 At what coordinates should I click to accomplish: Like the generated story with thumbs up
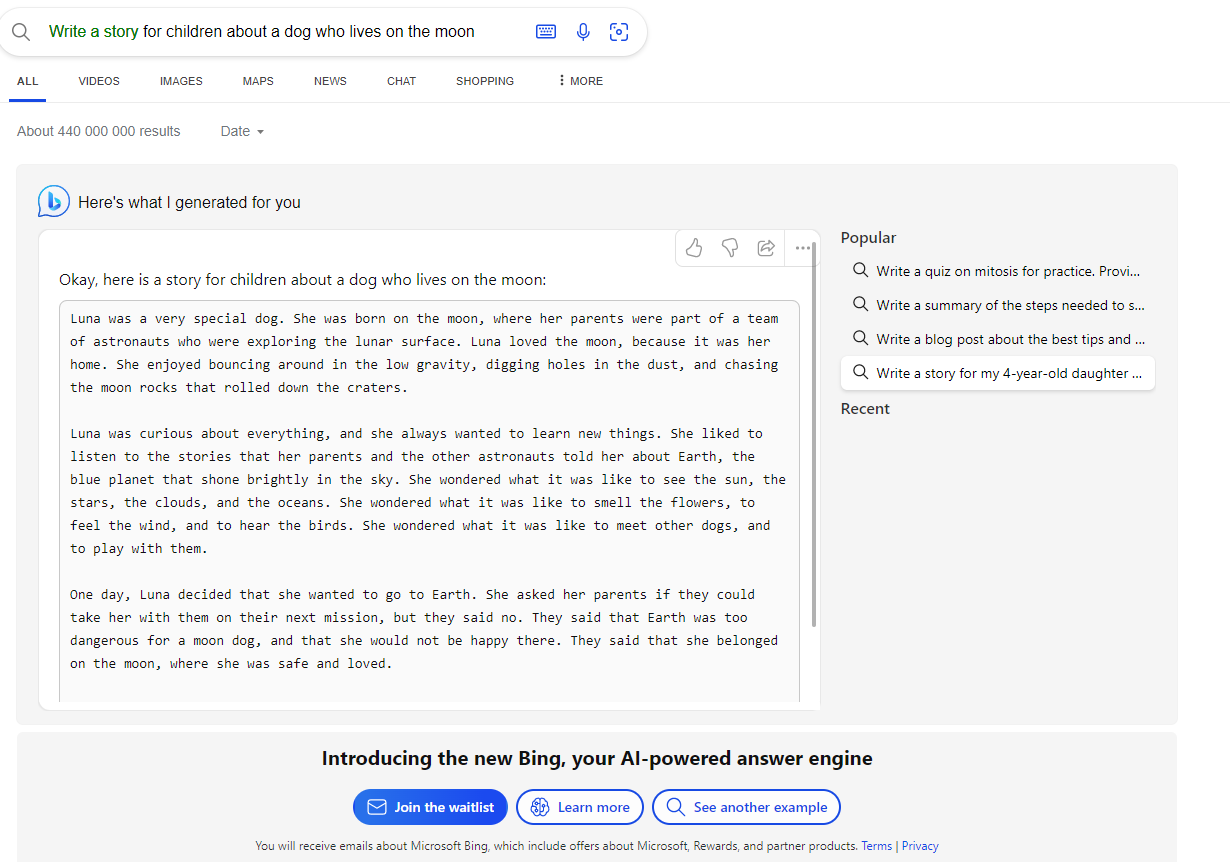pos(694,247)
